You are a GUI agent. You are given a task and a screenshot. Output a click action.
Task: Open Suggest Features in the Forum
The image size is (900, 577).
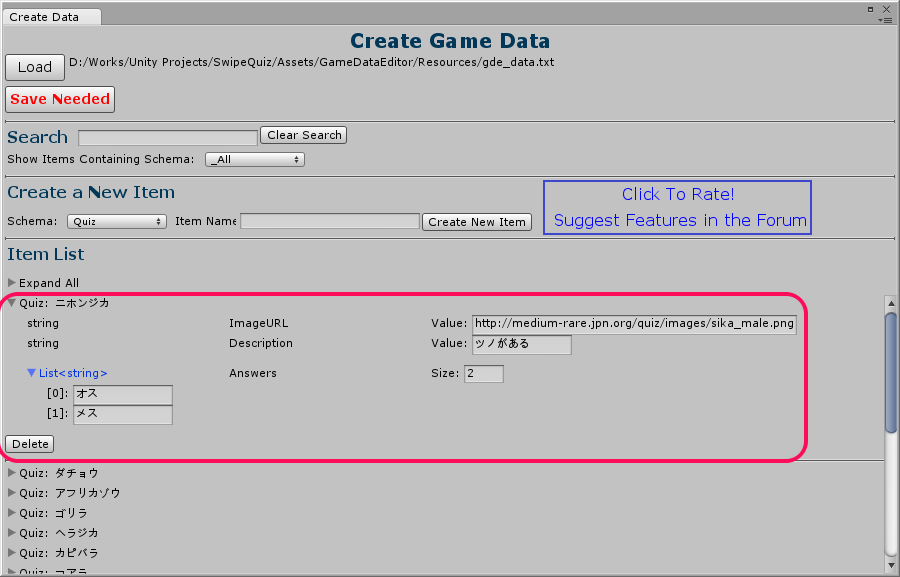pyautogui.click(x=677, y=220)
